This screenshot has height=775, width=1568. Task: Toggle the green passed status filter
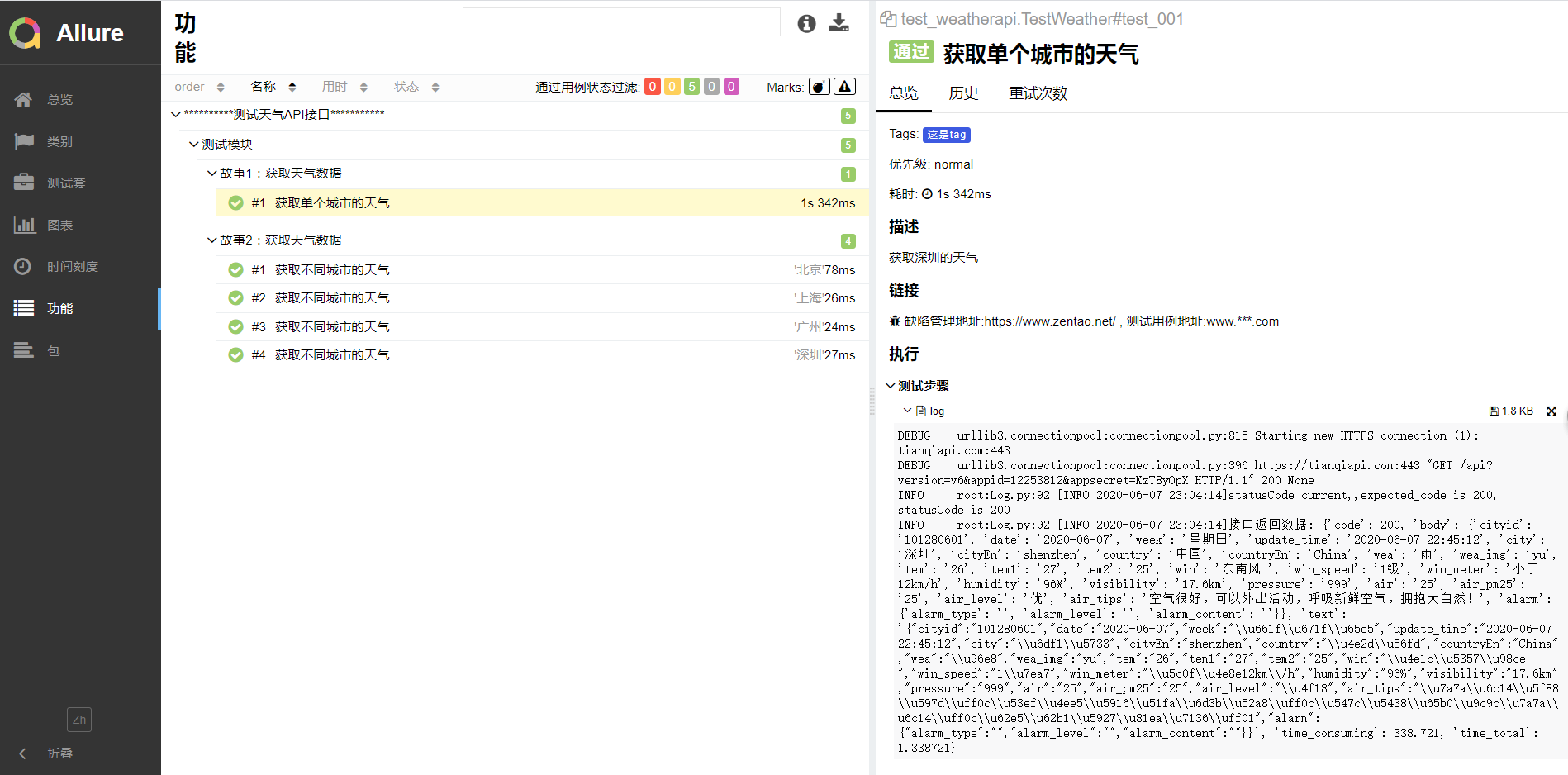[x=691, y=87]
